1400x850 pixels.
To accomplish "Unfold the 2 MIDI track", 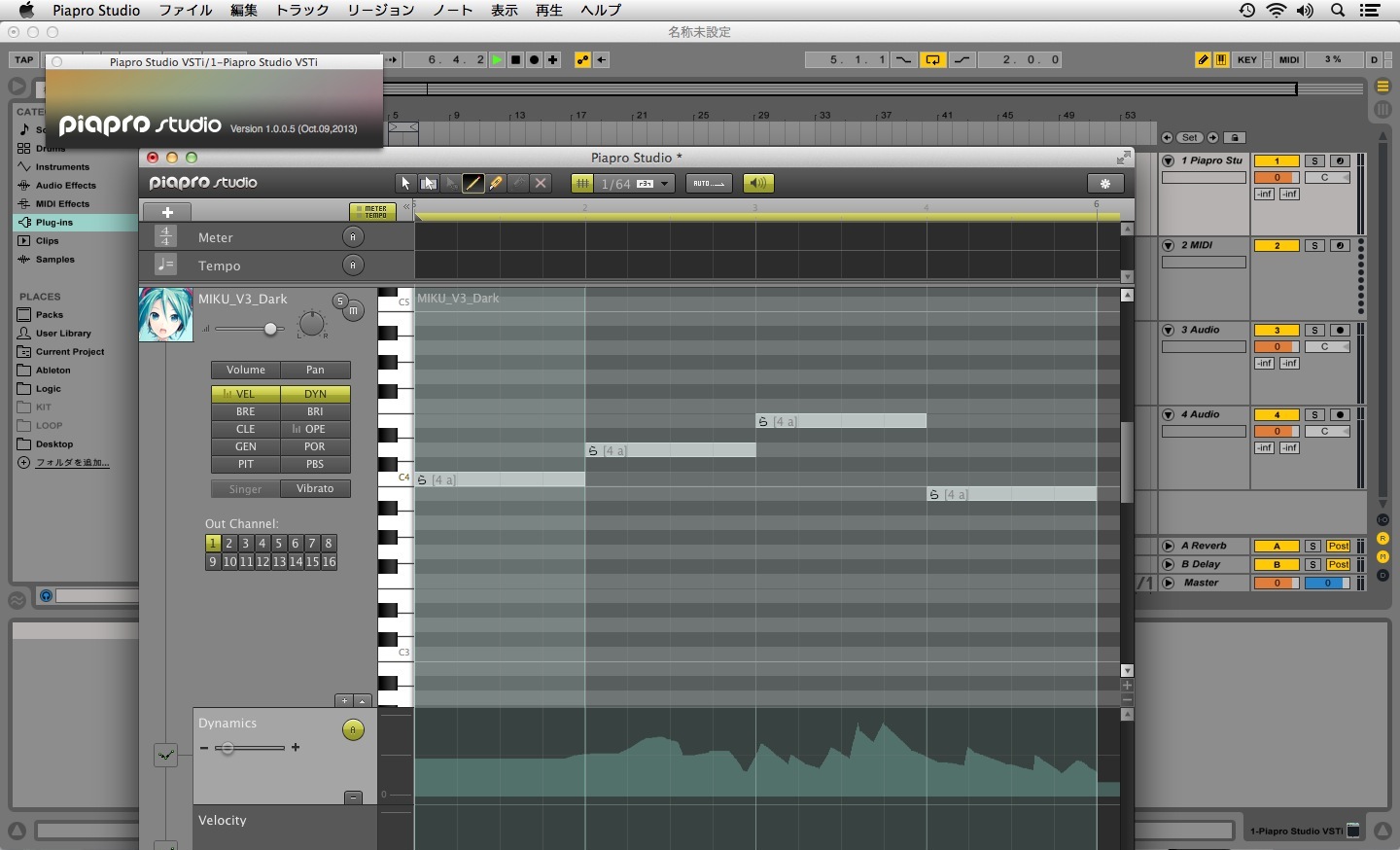I will pyautogui.click(x=1169, y=245).
